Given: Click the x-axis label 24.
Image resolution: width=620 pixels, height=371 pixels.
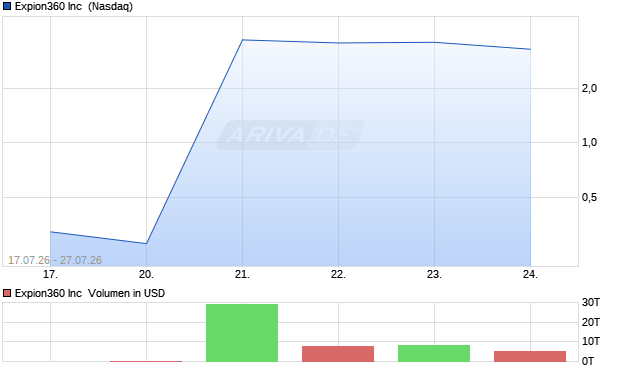Looking at the screenshot, I should tap(530, 274).
